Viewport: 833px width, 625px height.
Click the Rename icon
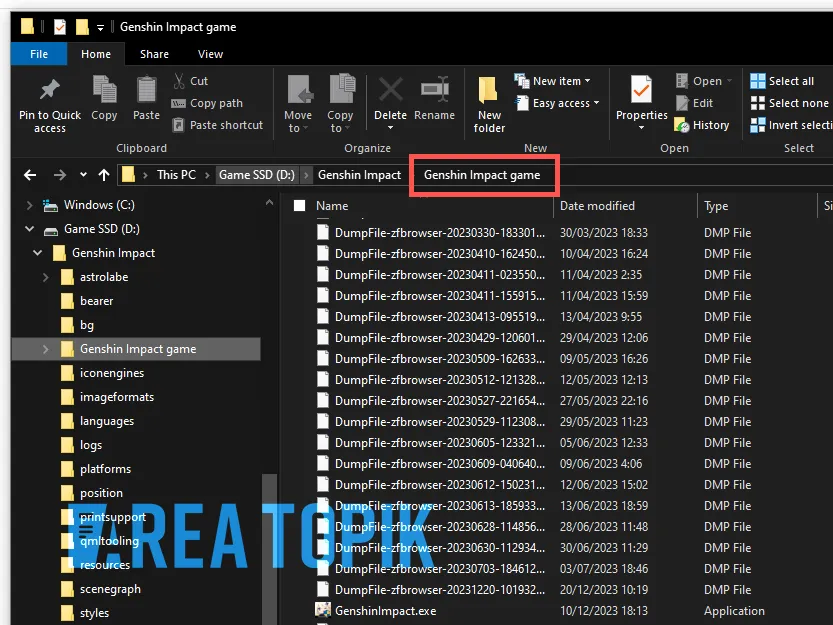coord(435,88)
